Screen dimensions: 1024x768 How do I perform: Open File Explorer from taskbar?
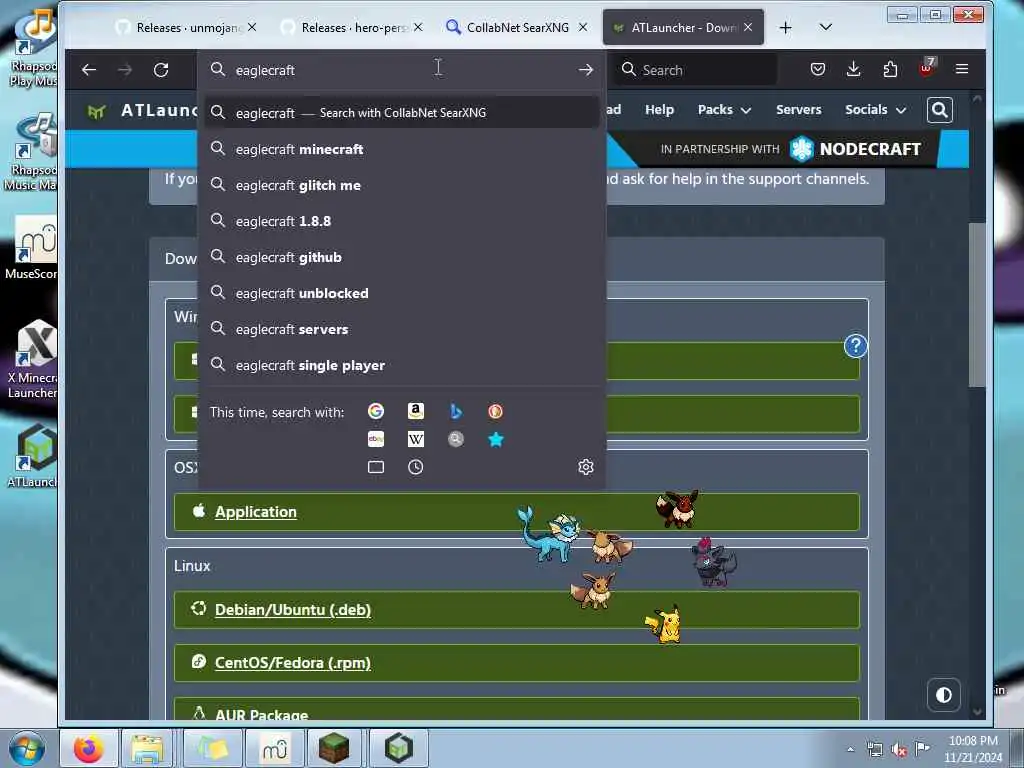click(148, 748)
